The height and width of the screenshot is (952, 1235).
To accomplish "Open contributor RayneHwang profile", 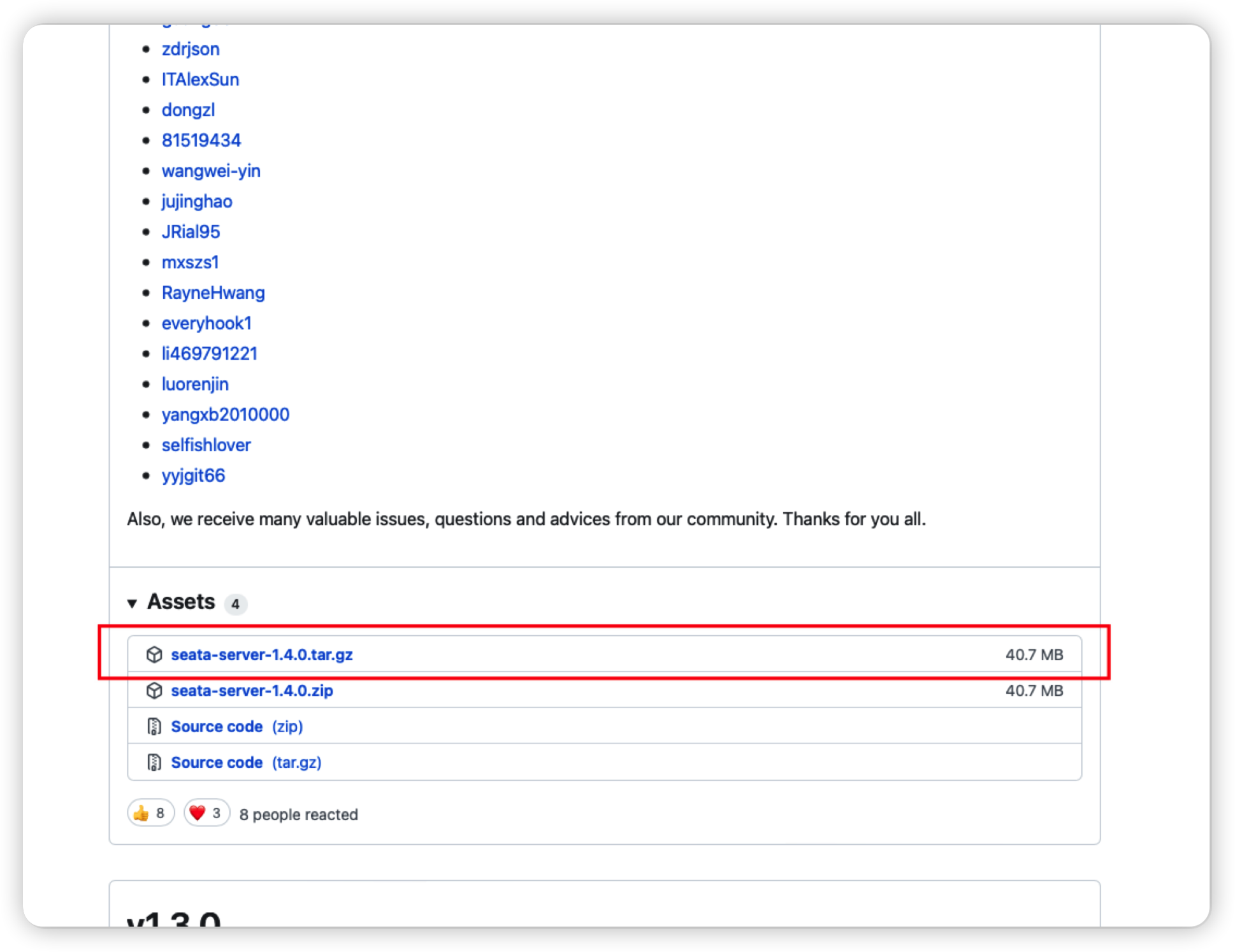I will pos(213,293).
